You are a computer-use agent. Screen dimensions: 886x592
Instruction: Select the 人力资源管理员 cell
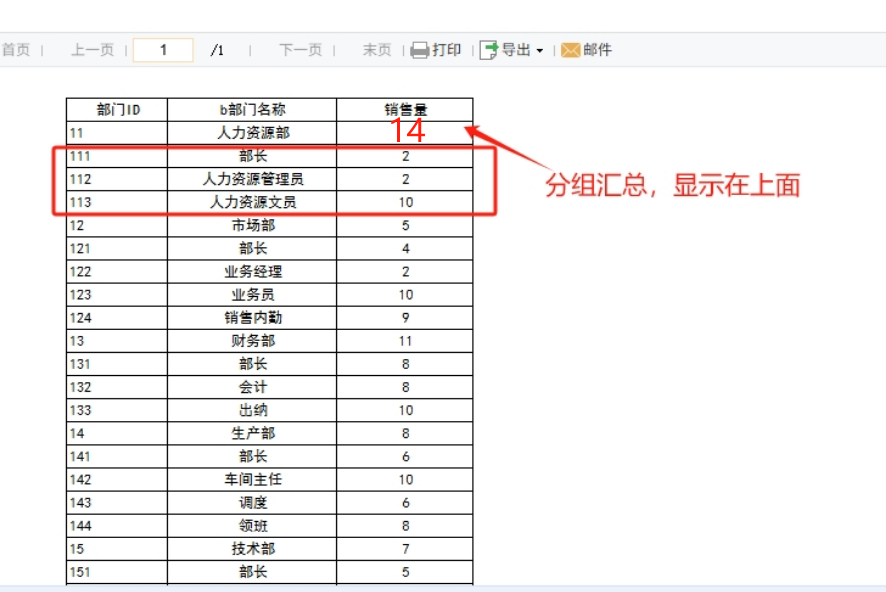[x=252, y=179]
